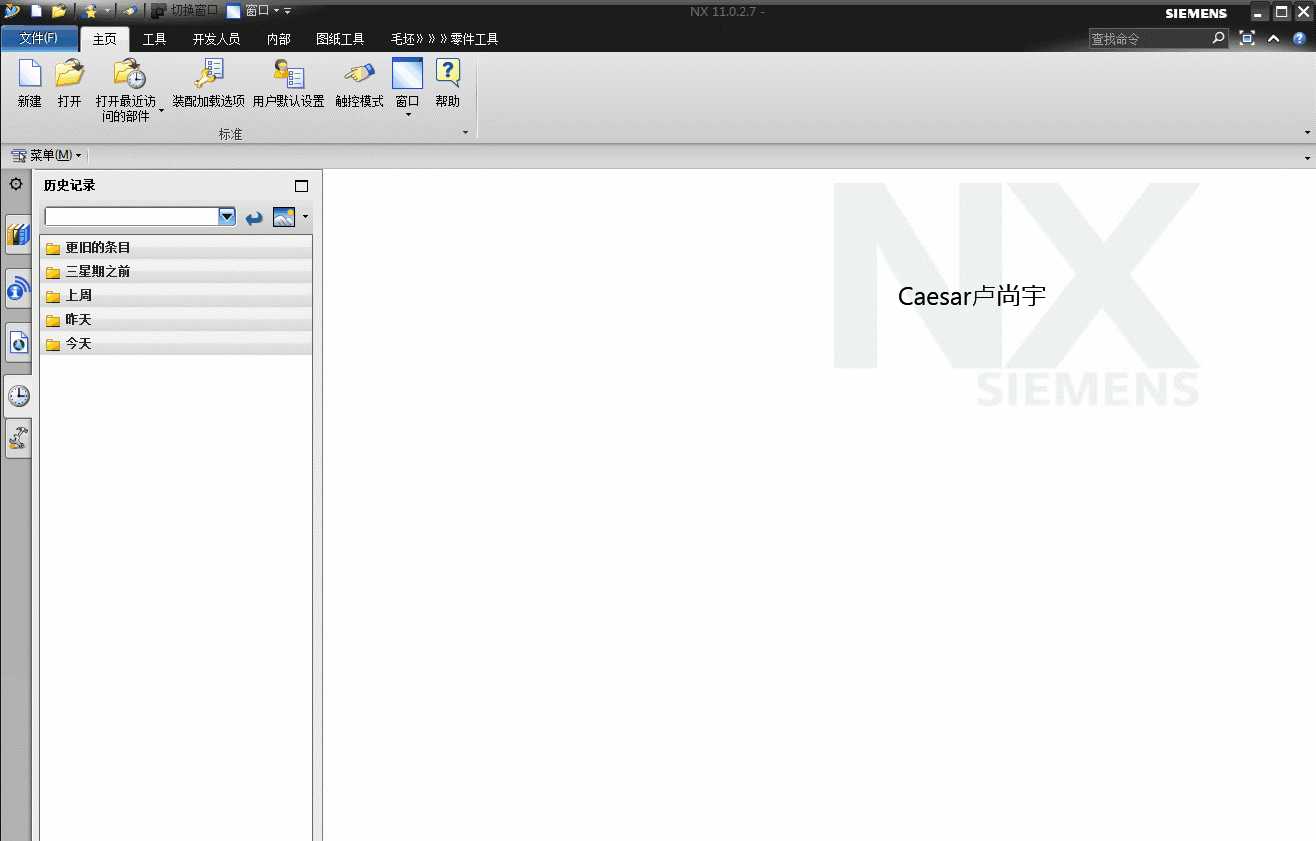Image resolution: width=1316 pixels, height=841 pixels.
Task: Switch to the 工具 tab
Action: tap(155, 39)
